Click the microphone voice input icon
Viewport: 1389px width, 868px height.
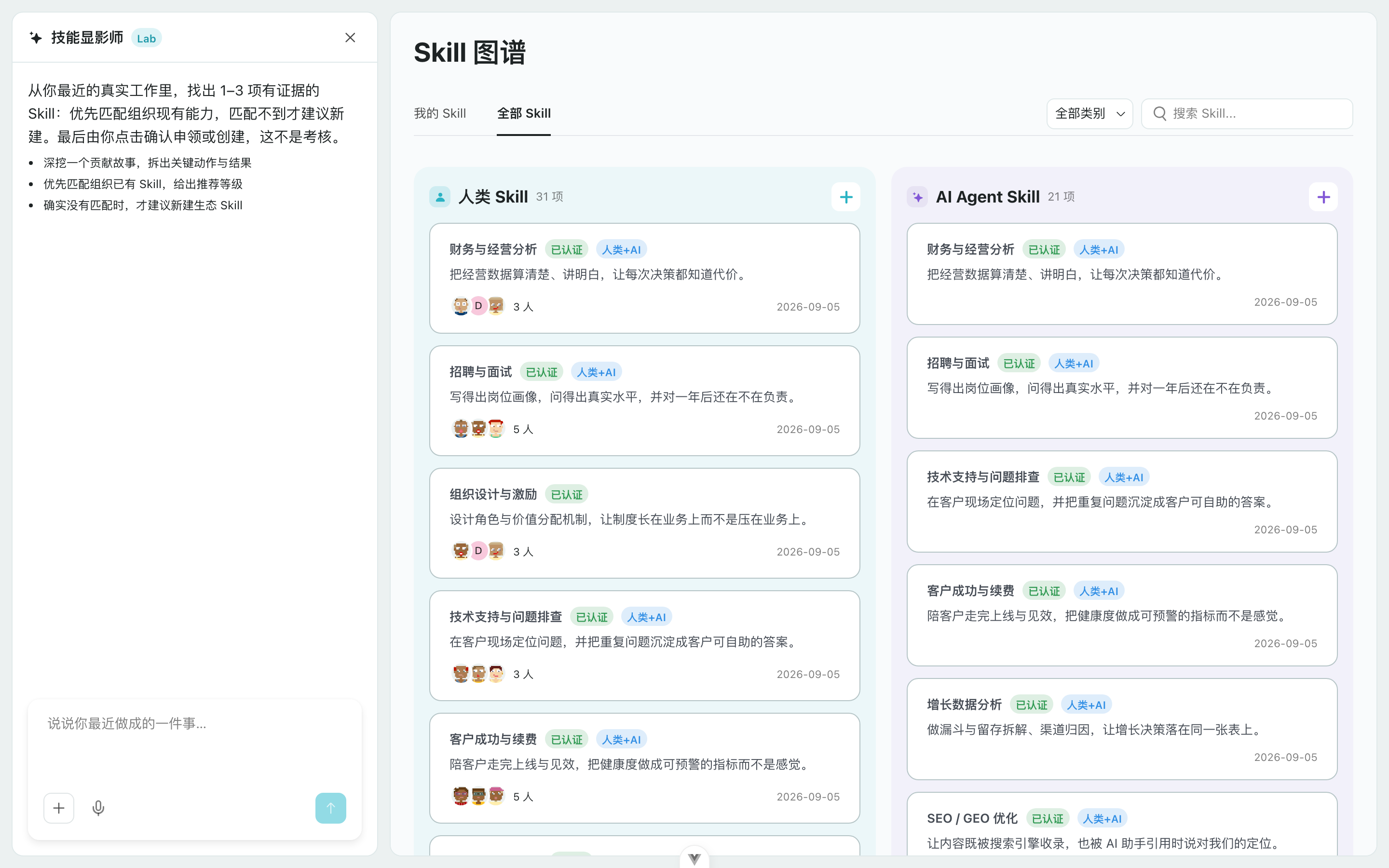98,808
